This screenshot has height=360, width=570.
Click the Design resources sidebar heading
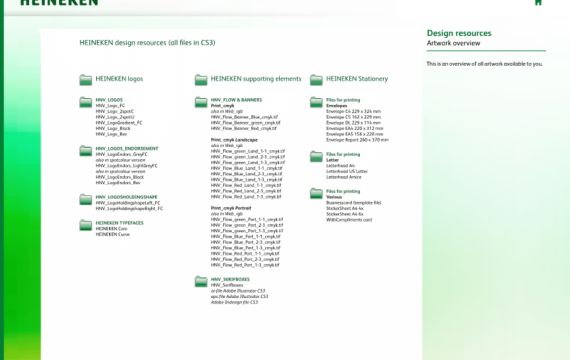coord(459,33)
